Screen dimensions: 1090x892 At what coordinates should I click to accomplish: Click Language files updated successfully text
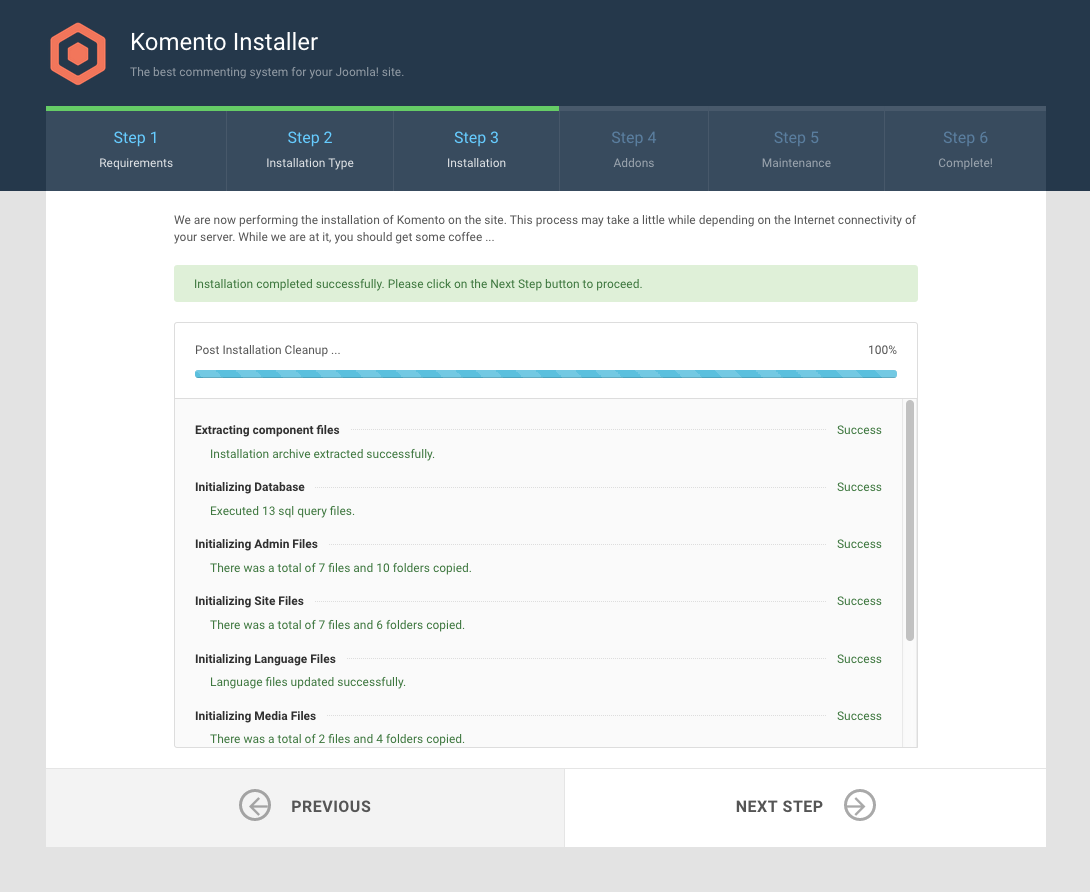click(x=307, y=682)
